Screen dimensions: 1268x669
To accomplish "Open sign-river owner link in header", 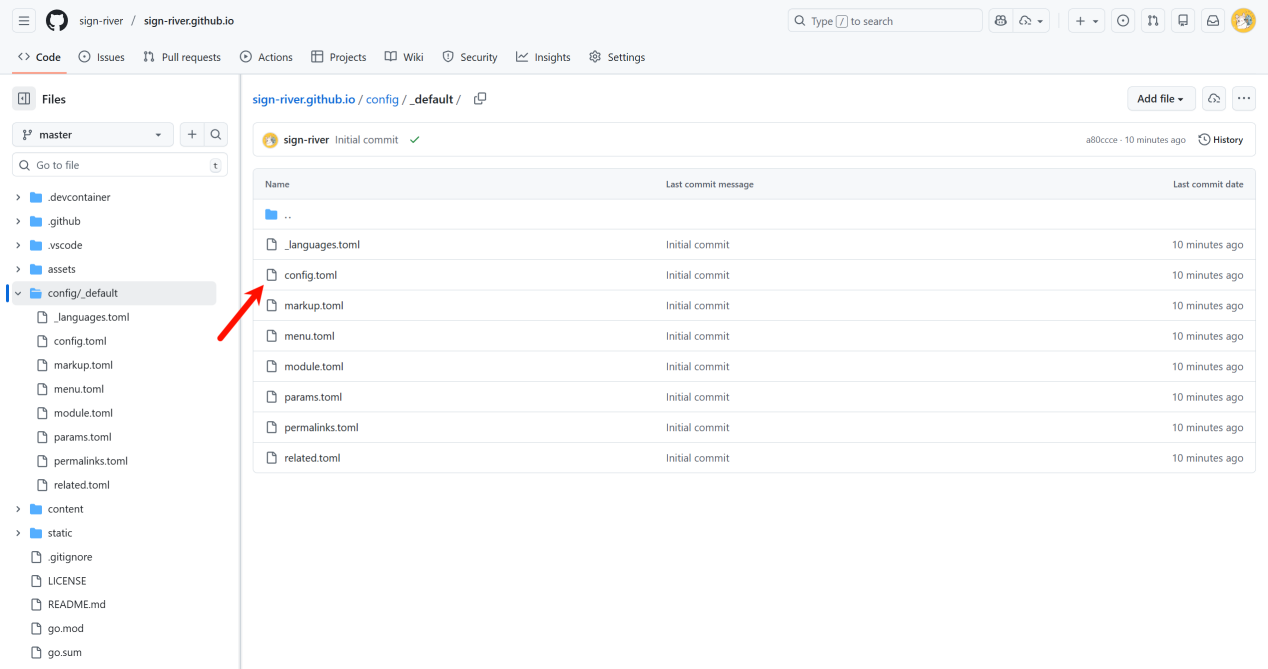I will pyautogui.click(x=101, y=21).
